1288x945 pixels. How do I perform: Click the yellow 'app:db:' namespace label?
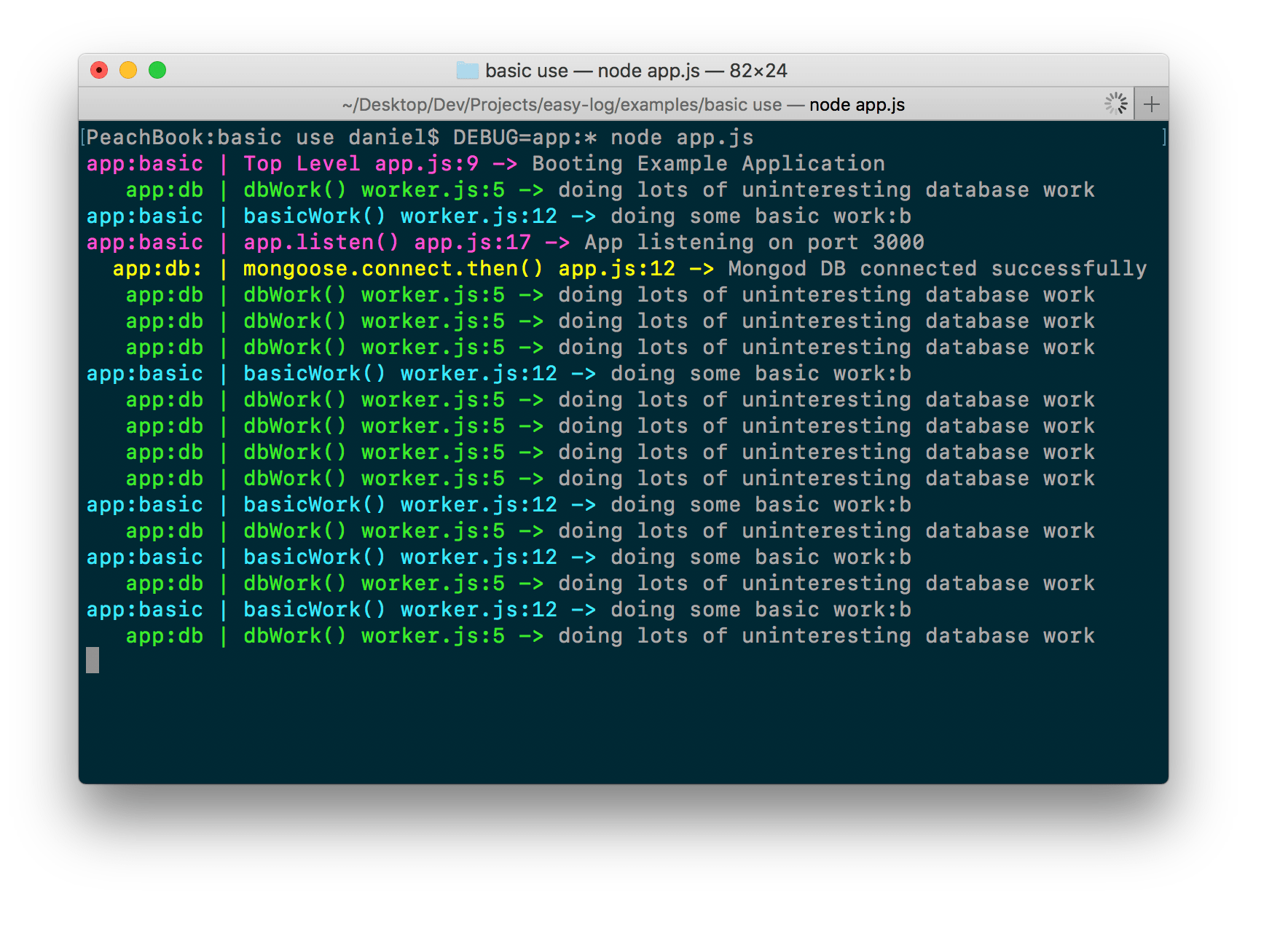157,269
